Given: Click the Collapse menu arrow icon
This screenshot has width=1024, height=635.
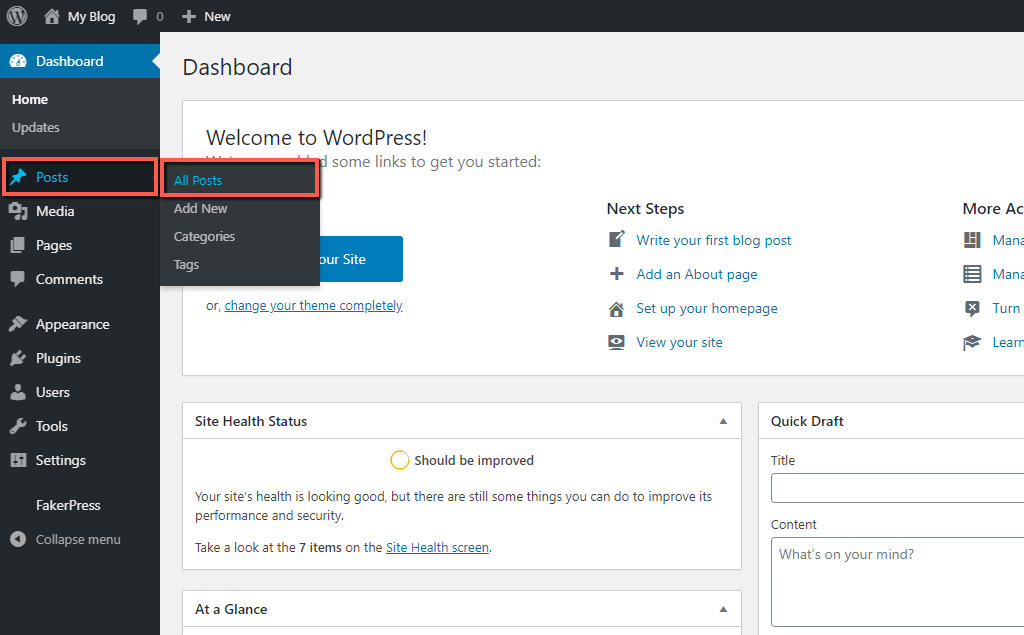Looking at the screenshot, I should 18,539.
